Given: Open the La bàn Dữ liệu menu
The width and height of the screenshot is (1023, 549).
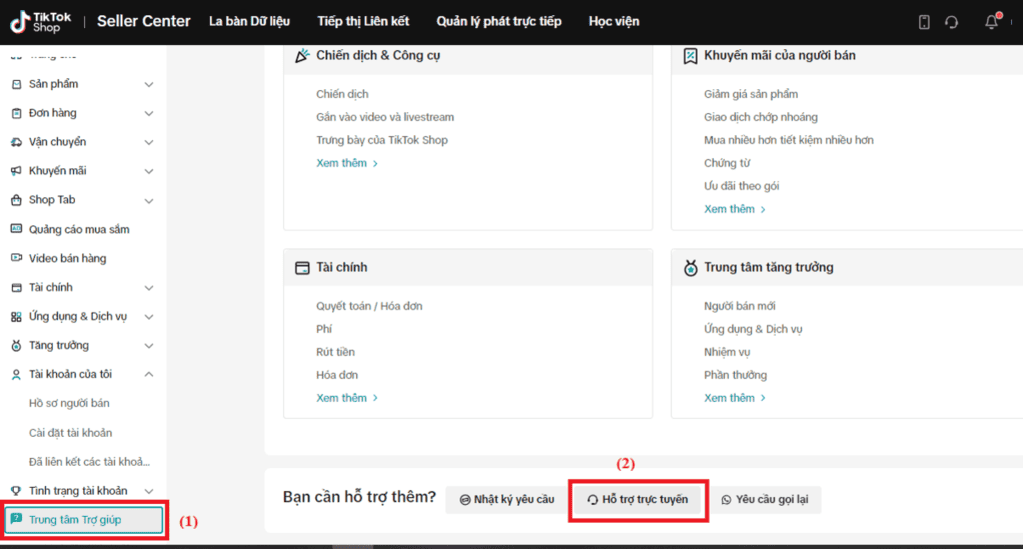Looking at the screenshot, I should click(x=249, y=22).
